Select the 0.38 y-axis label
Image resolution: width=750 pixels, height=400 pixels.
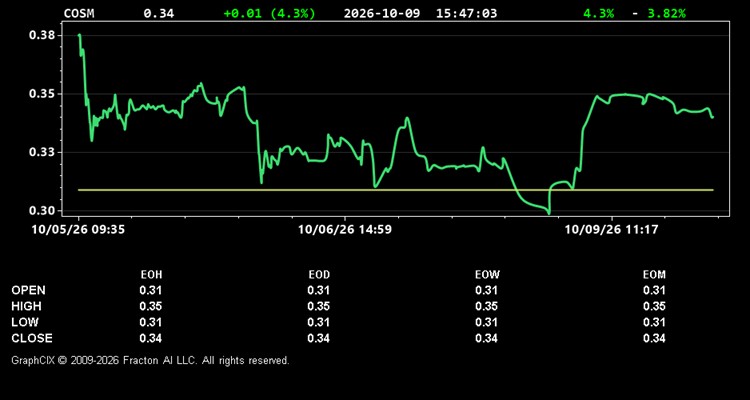click(43, 35)
